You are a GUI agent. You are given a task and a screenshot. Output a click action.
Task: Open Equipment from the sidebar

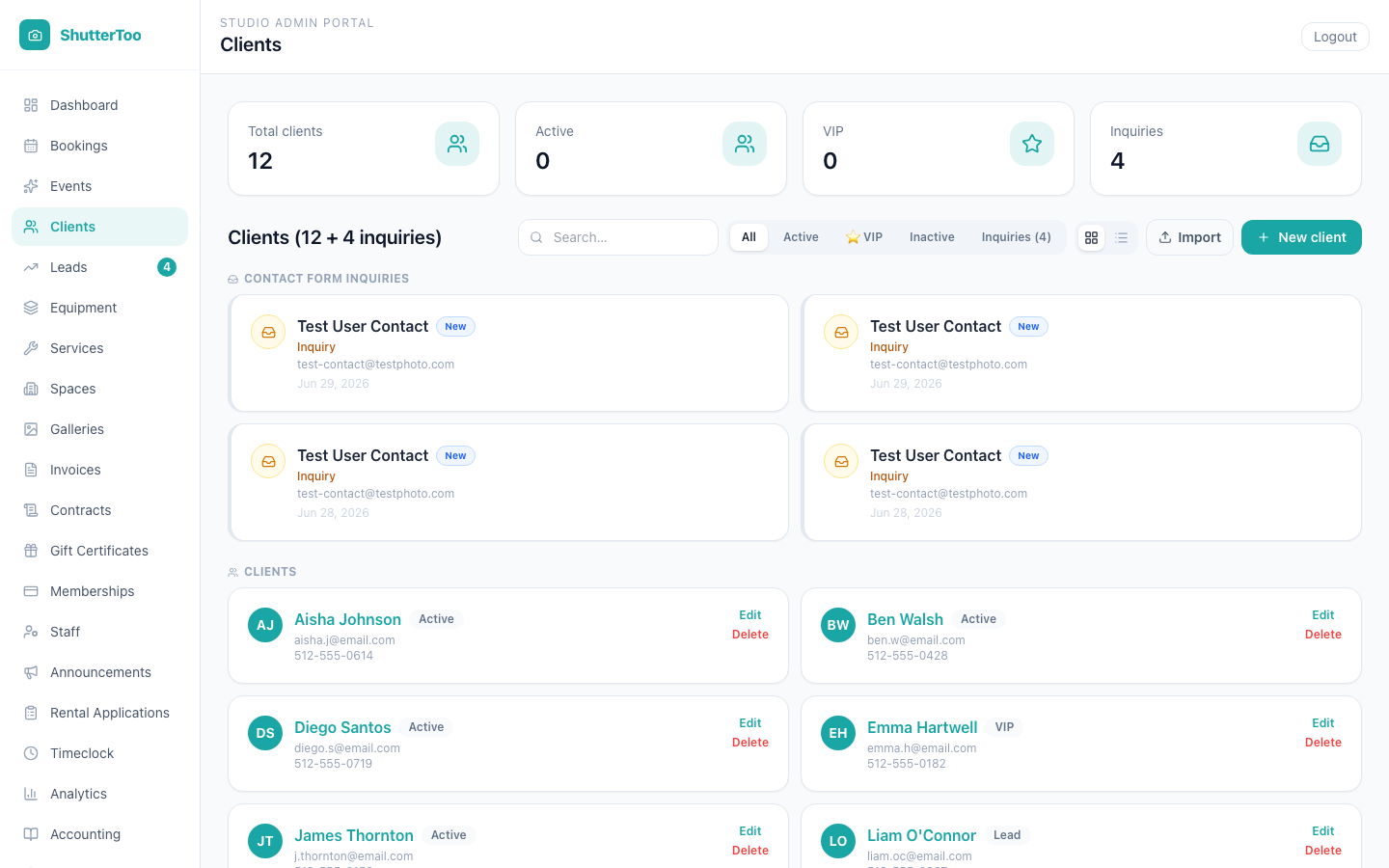[x=99, y=308]
